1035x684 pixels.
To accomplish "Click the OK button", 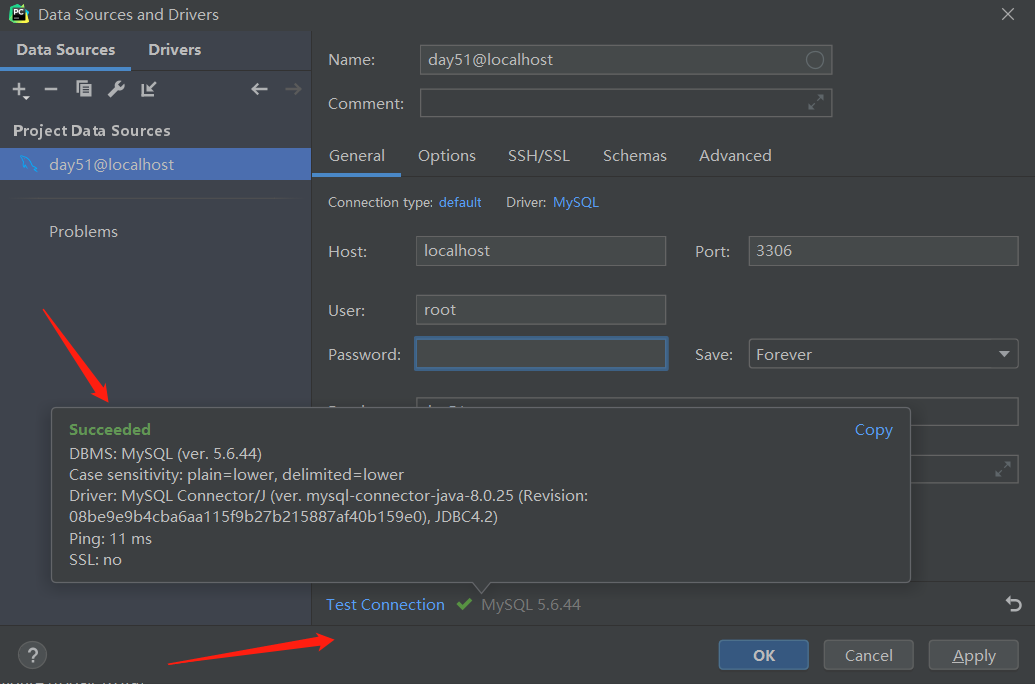I will pyautogui.click(x=764, y=655).
